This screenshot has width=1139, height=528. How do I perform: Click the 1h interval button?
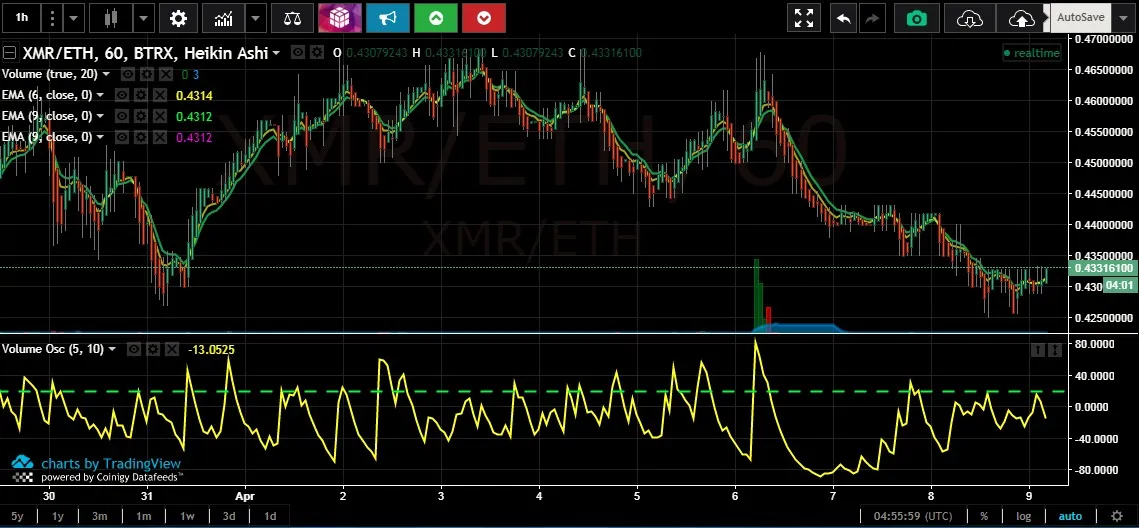pos(22,18)
